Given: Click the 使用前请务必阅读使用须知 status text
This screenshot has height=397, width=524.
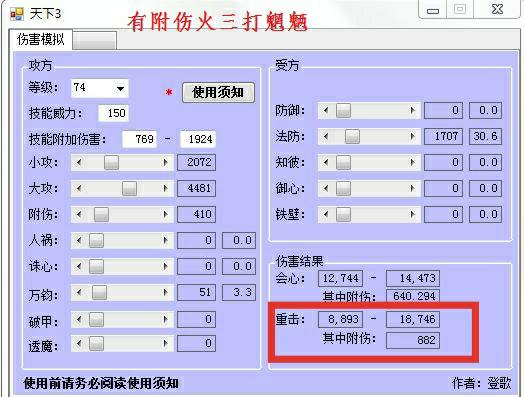Looking at the screenshot, I should [101, 383].
